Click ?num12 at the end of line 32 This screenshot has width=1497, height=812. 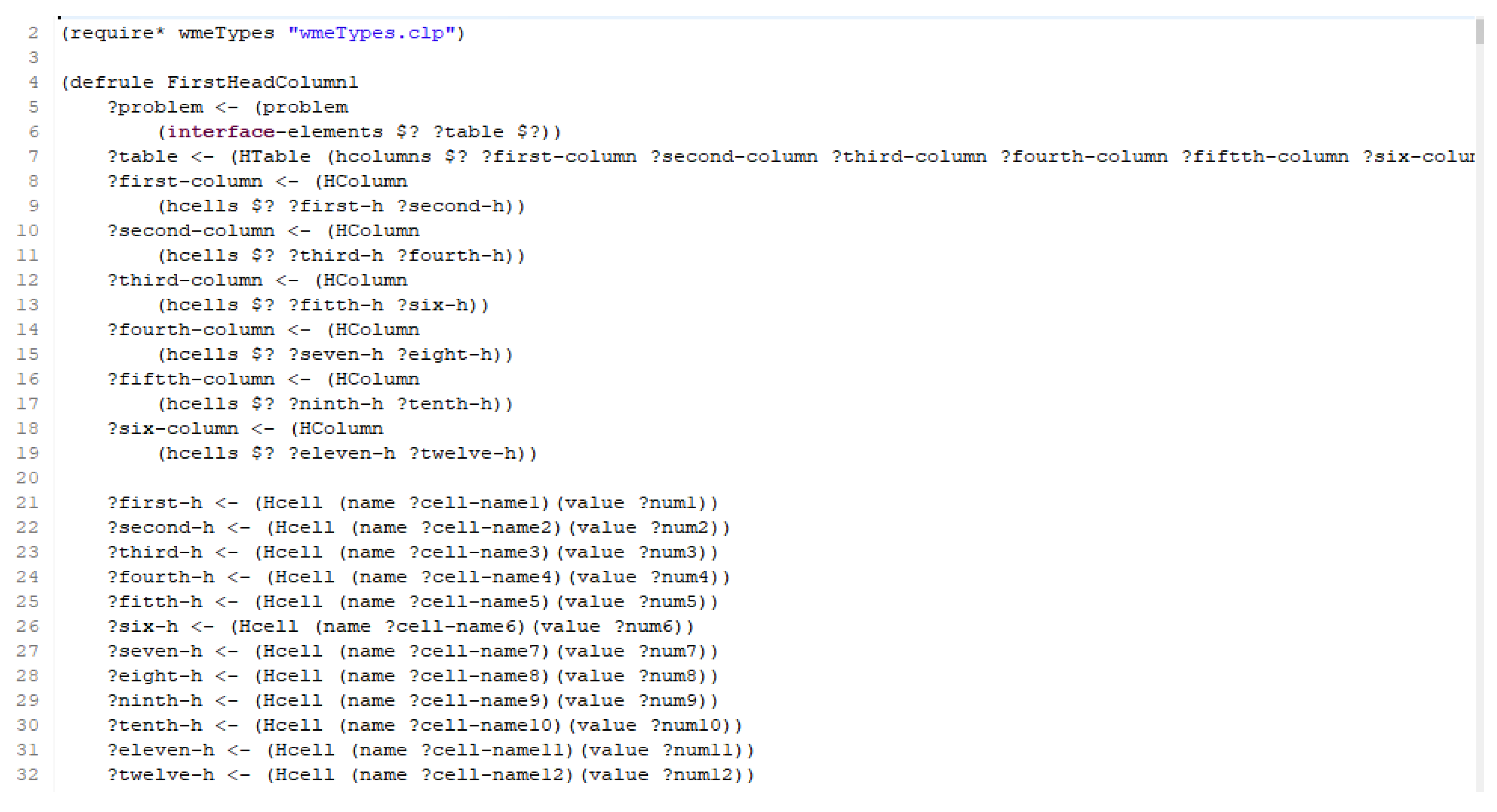pos(698,775)
